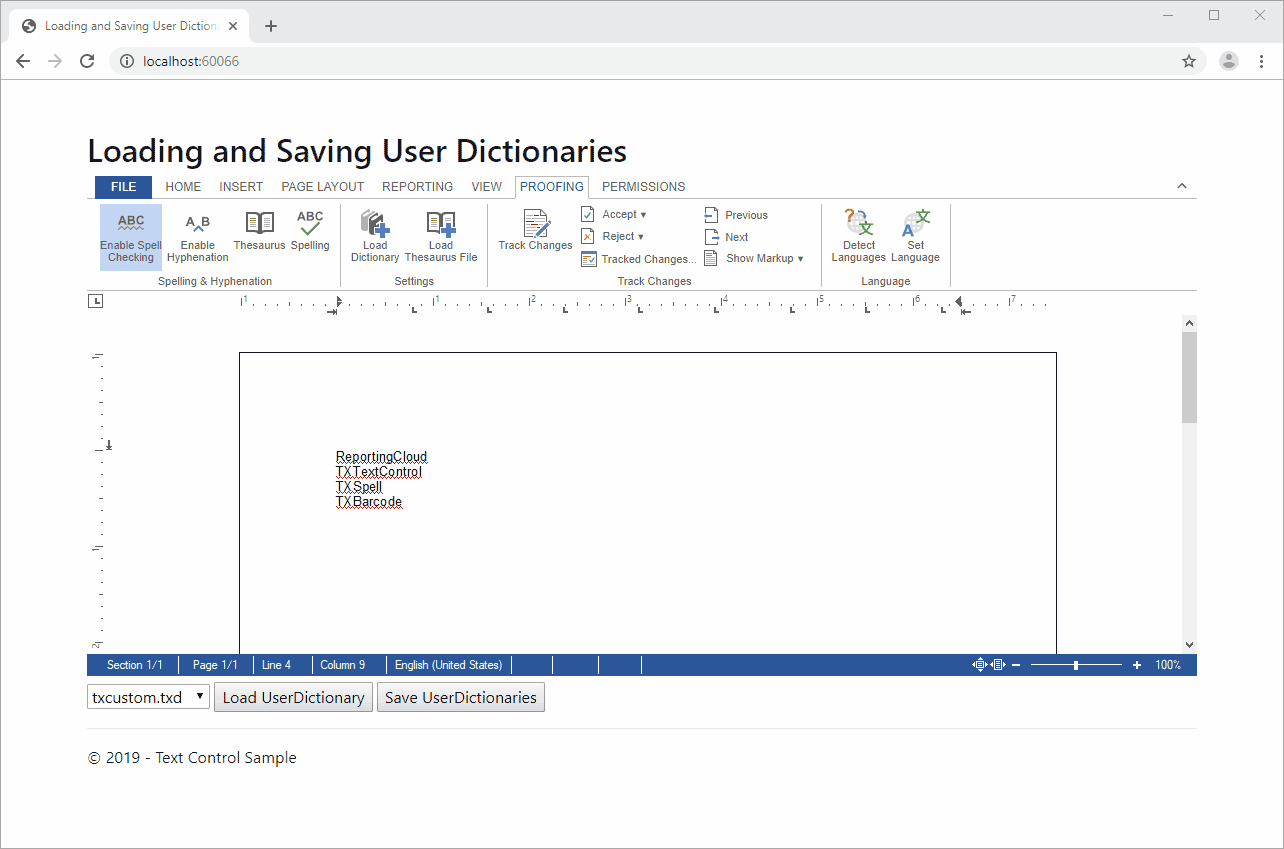Open the browser profile avatar

[x=1229, y=61]
